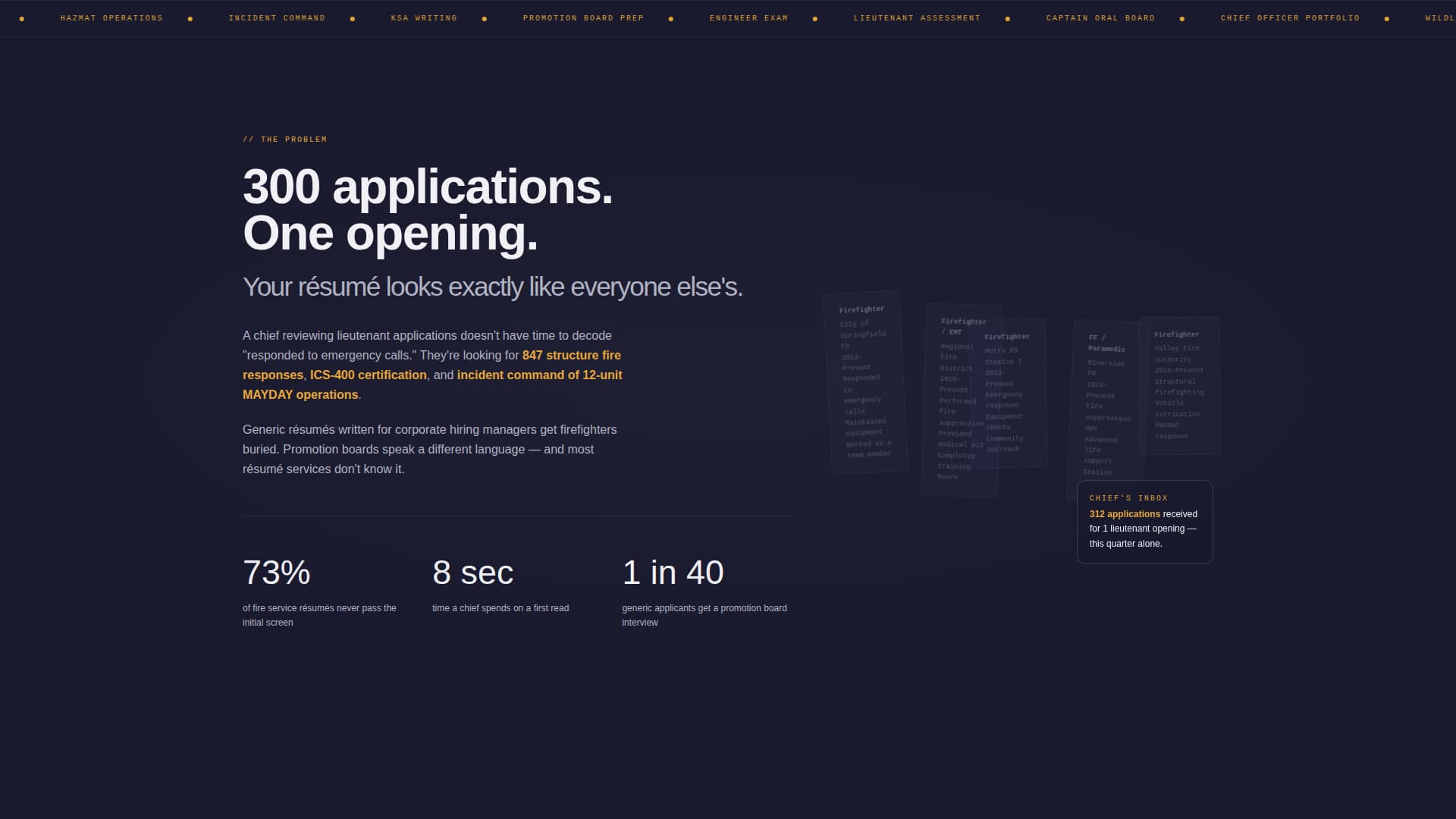Click the HAZMAT OPERATIONS ticker item
This screenshot has width=1456, height=819.
[x=111, y=18]
